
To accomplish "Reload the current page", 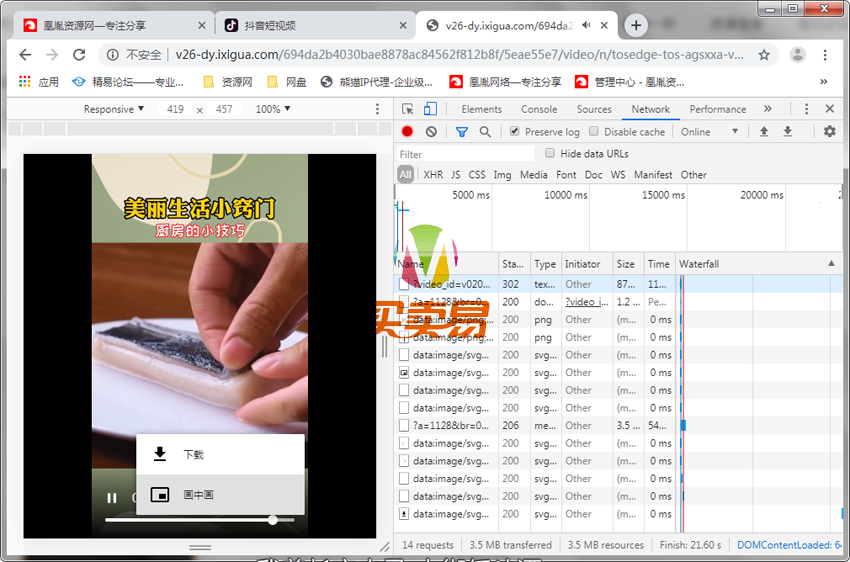I will pyautogui.click(x=79, y=55).
